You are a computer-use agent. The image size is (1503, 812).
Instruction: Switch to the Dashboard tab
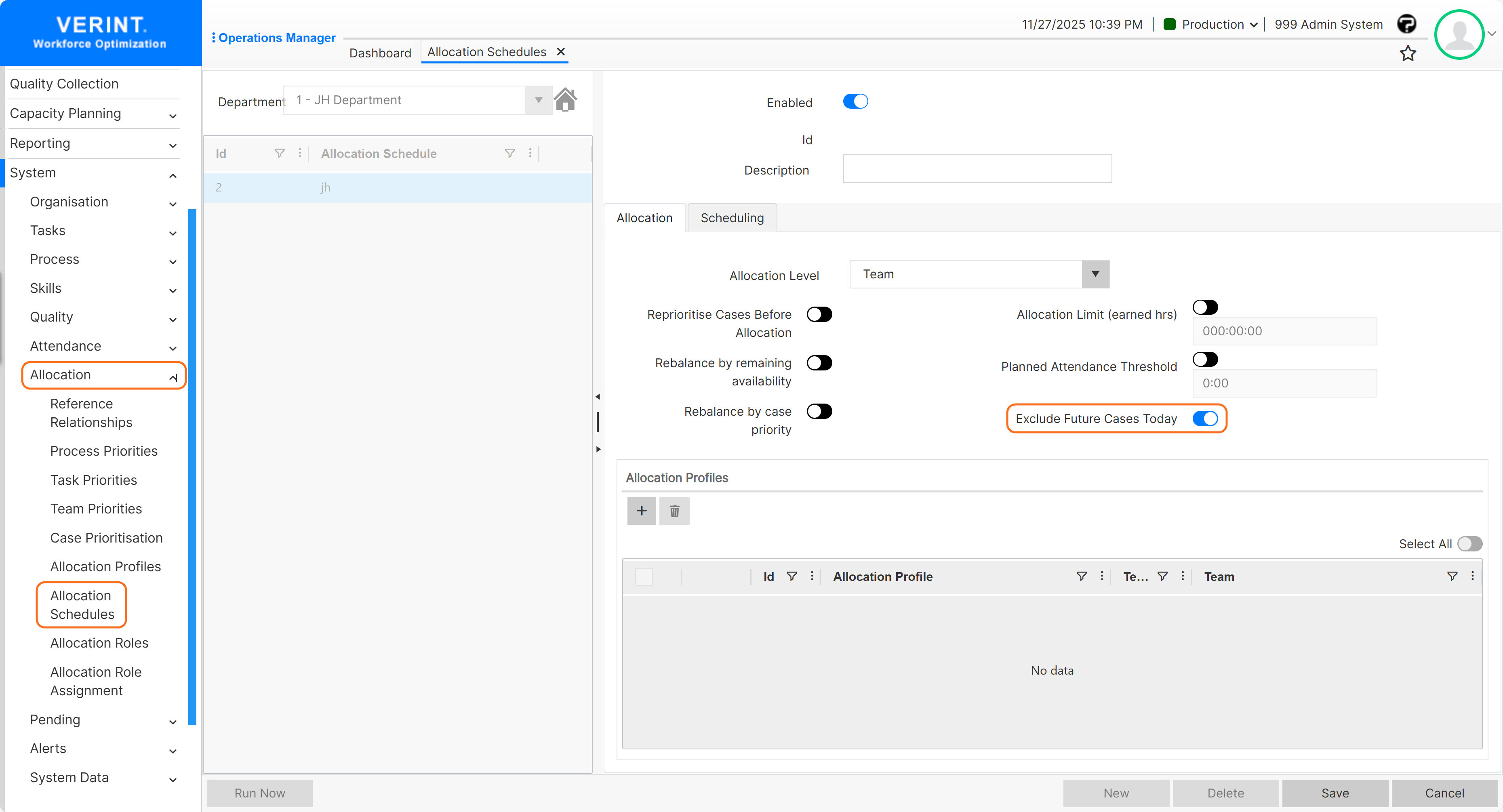[x=380, y=53]
